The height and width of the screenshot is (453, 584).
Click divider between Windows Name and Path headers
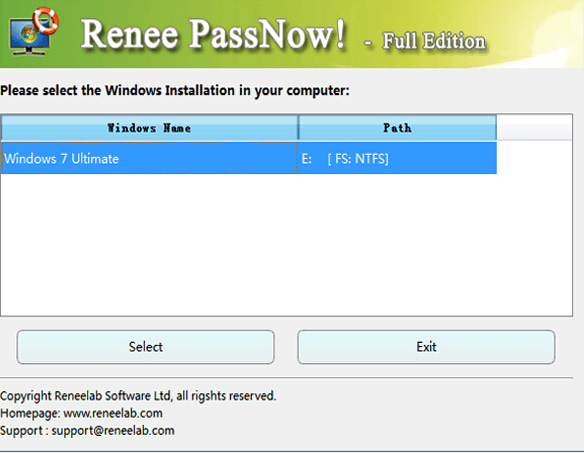point(298,128)
